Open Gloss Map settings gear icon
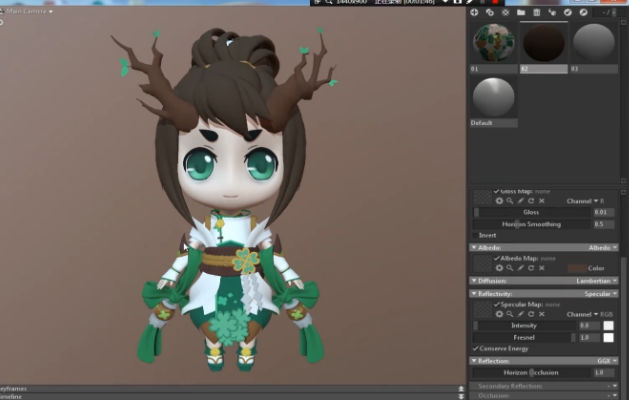 (x=499, y=201)
